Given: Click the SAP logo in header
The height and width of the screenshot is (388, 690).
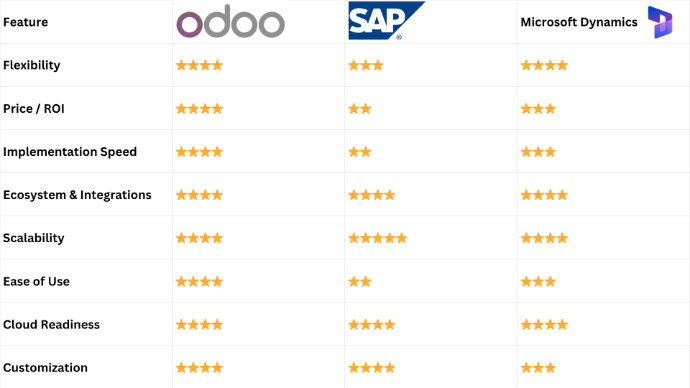Looking at the screenshot, I should pyautogui.click(x=387, y=21).
